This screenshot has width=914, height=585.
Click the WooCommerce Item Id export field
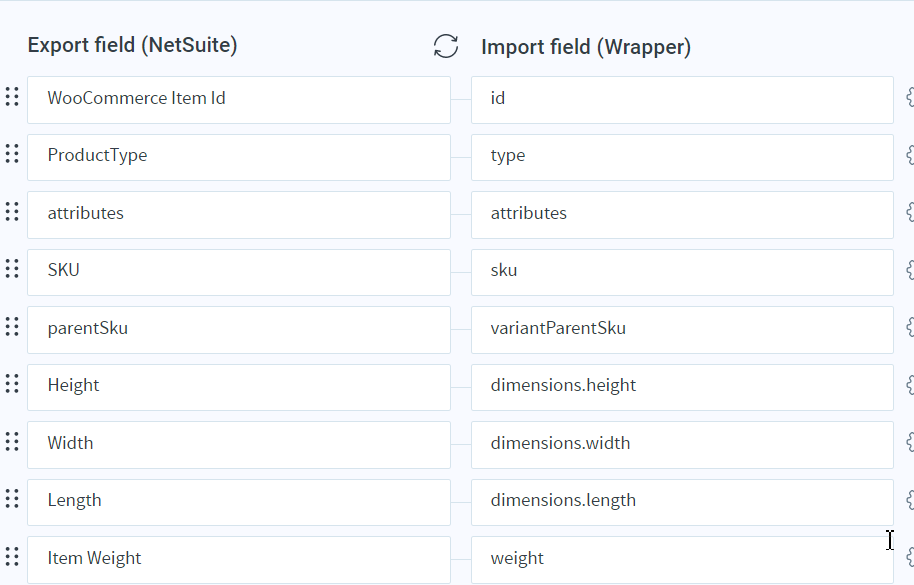pyautogui.click(x=238, y=99)
